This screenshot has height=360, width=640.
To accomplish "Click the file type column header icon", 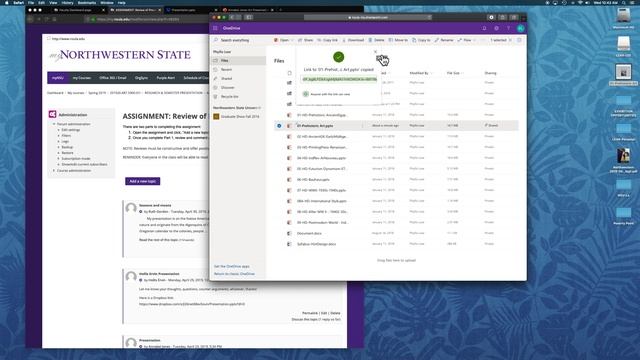I will 289,73.
